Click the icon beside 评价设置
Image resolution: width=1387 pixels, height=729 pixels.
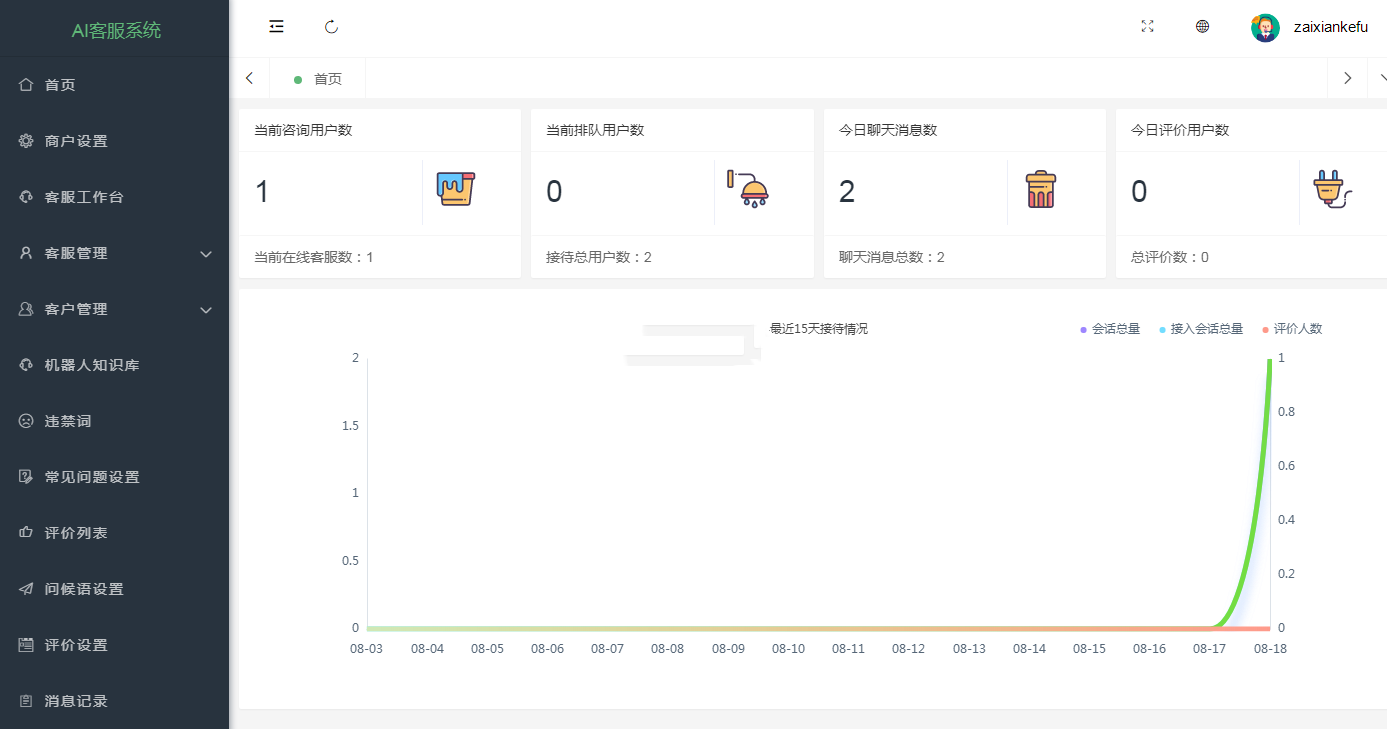(26, 645)
